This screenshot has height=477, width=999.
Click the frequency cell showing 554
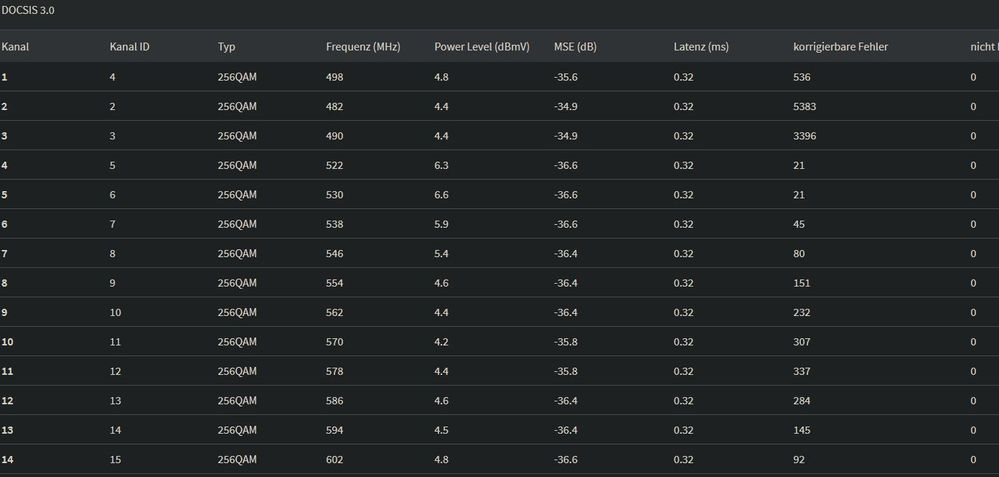(334, 283)
